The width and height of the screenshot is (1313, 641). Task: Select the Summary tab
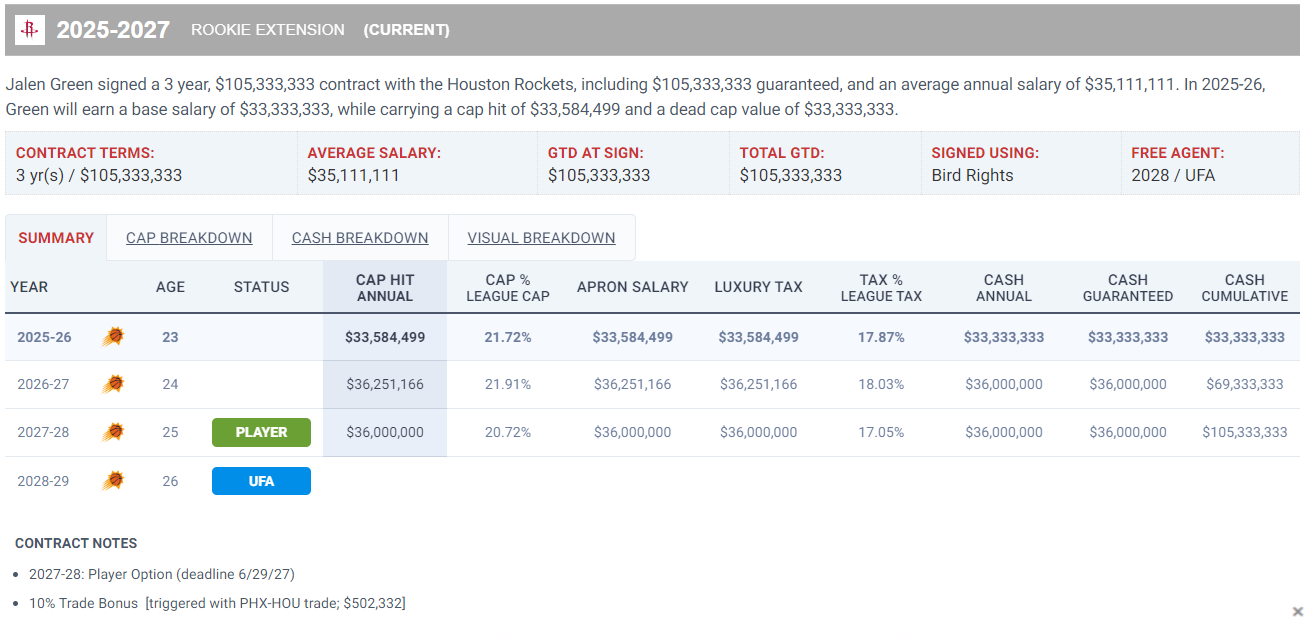(56, 238)
